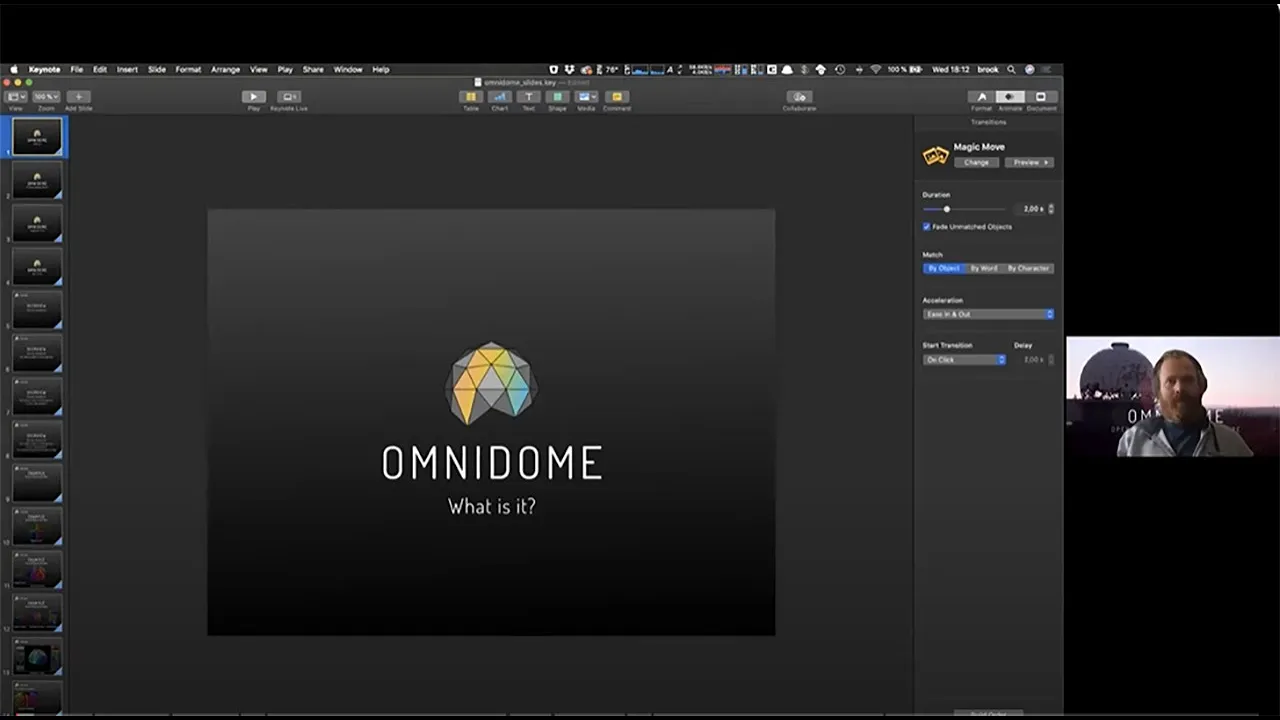The image size is (1280, 720).
Task: Open Keynote Live from the toolbar
Action: (x=289, y=97)
